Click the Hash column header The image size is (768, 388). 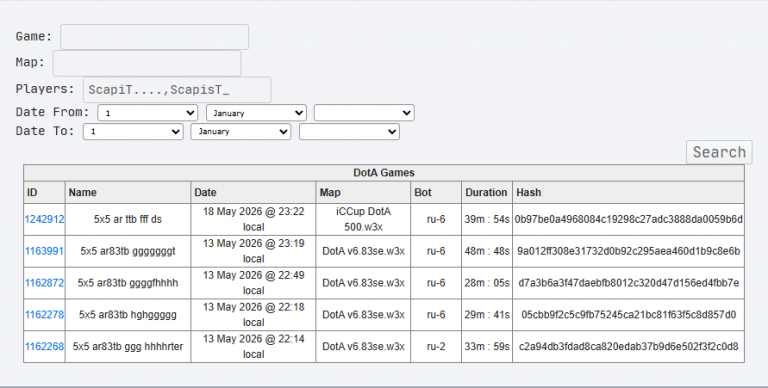tap(628, 193)
